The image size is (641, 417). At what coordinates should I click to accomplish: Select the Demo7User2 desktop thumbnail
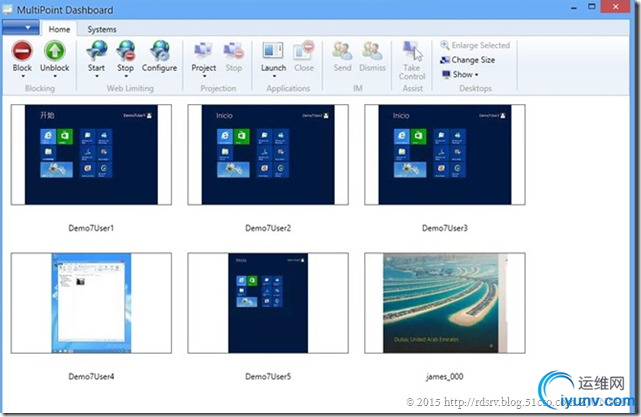(x=268, y=155)
